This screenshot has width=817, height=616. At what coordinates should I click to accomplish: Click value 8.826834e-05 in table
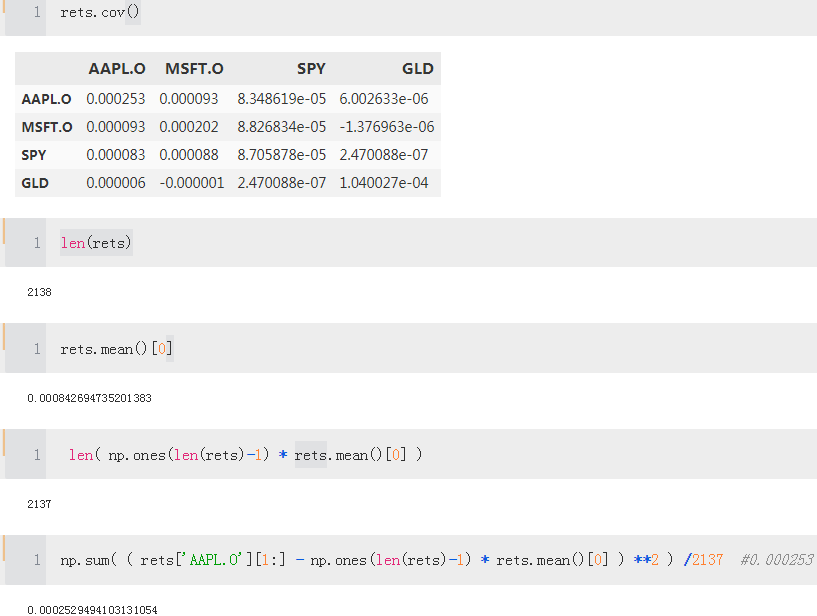pyautogui.click(x=281, y=127)
